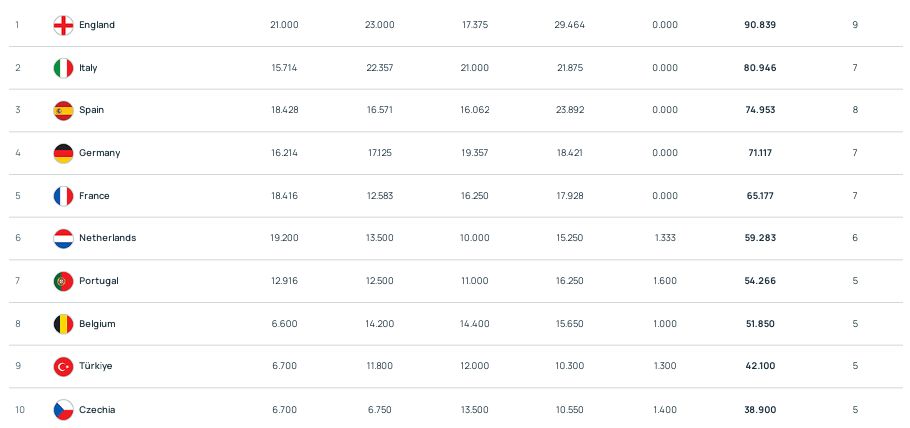Click the Spain flag icon
This screenshot has width=910, height=428.
[63, 110]
